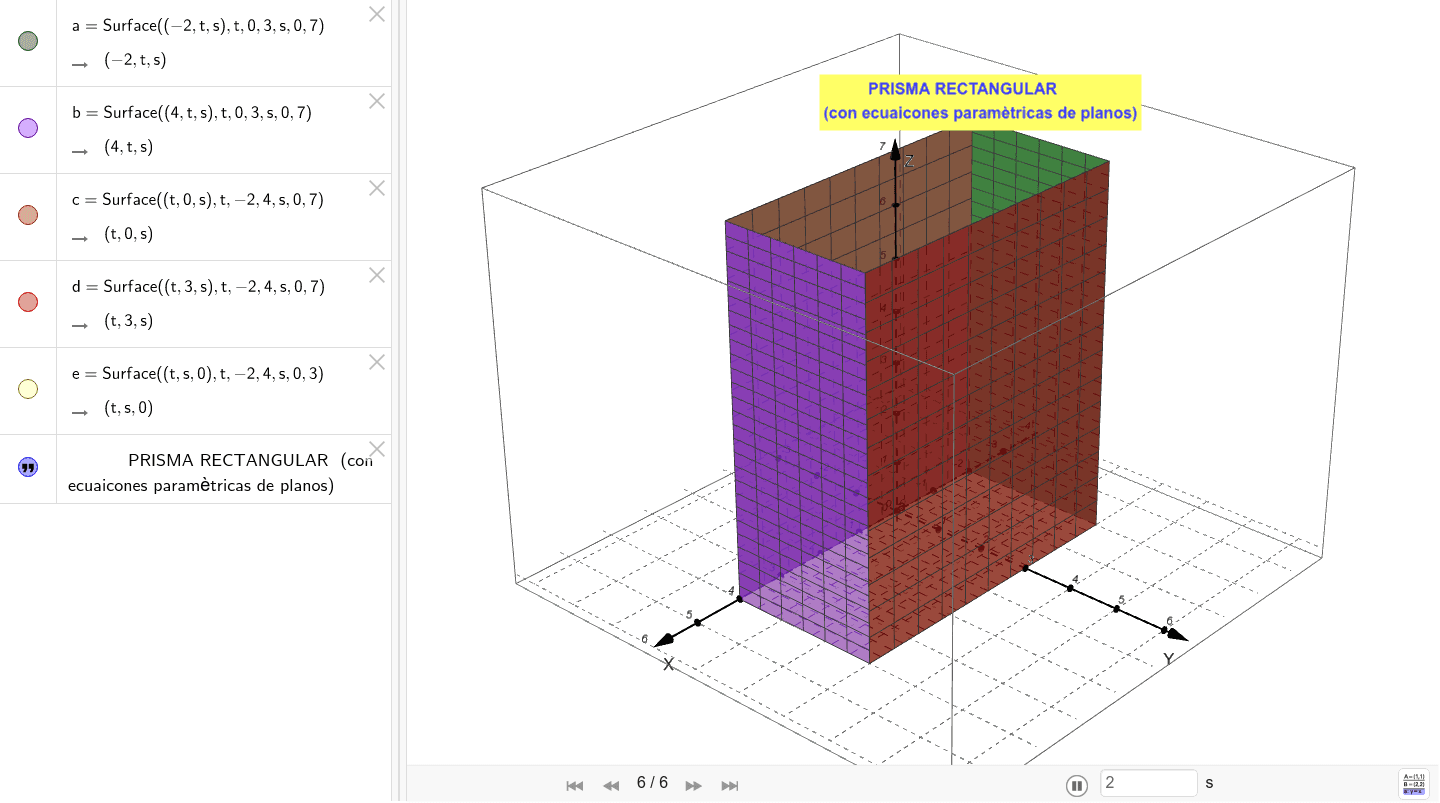
Task: Select the yellow PRISMA RECTANGULAR title in graphics view
Action: 979,100
